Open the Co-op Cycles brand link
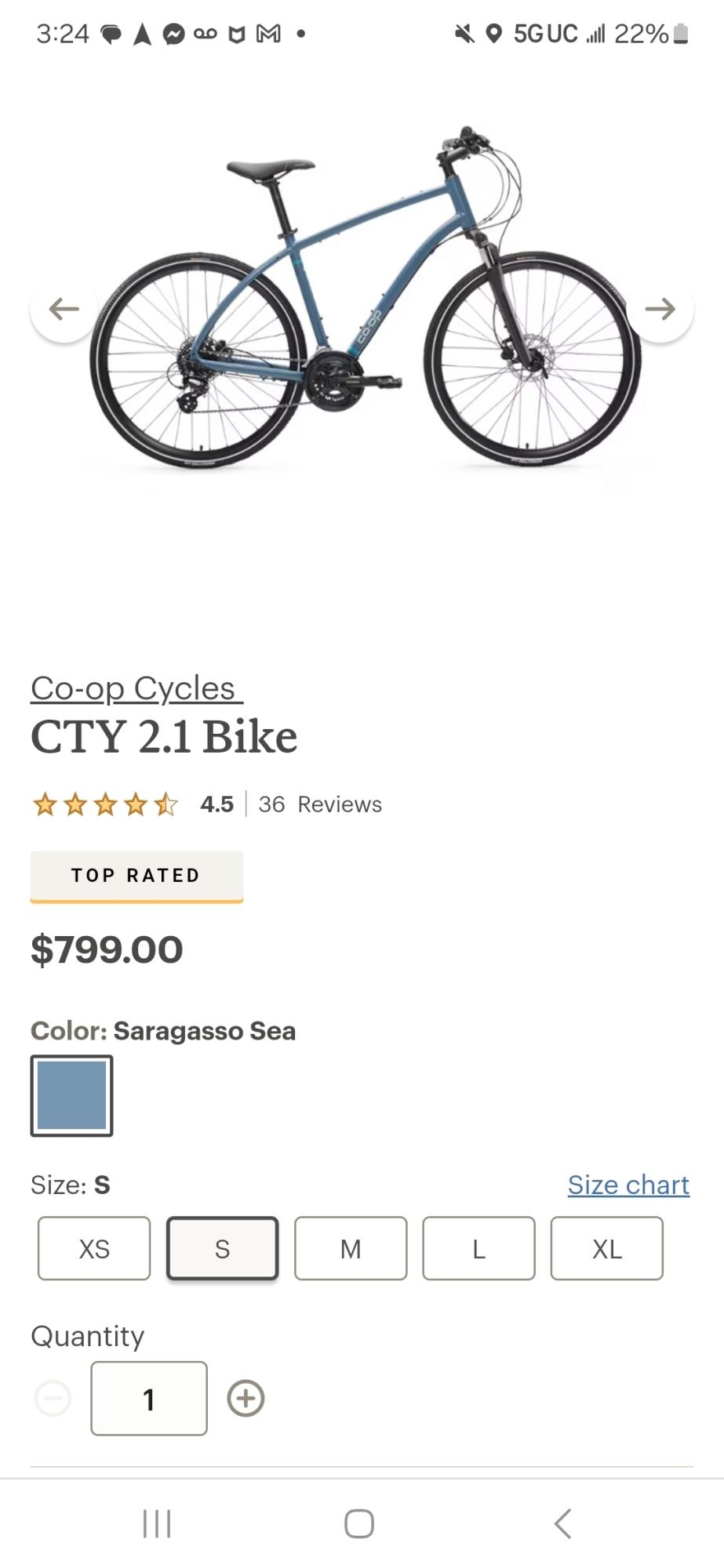Viewport: 724px width, 1568px height. 135,688
